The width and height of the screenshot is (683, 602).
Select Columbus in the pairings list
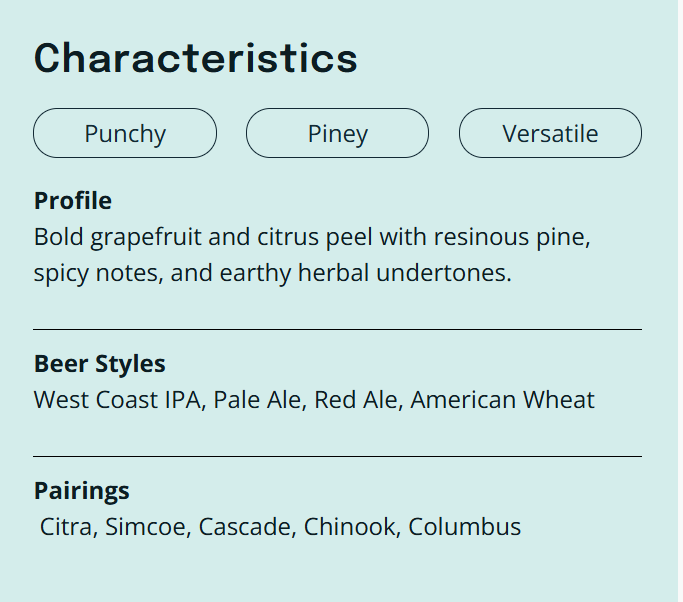[465, 527]
